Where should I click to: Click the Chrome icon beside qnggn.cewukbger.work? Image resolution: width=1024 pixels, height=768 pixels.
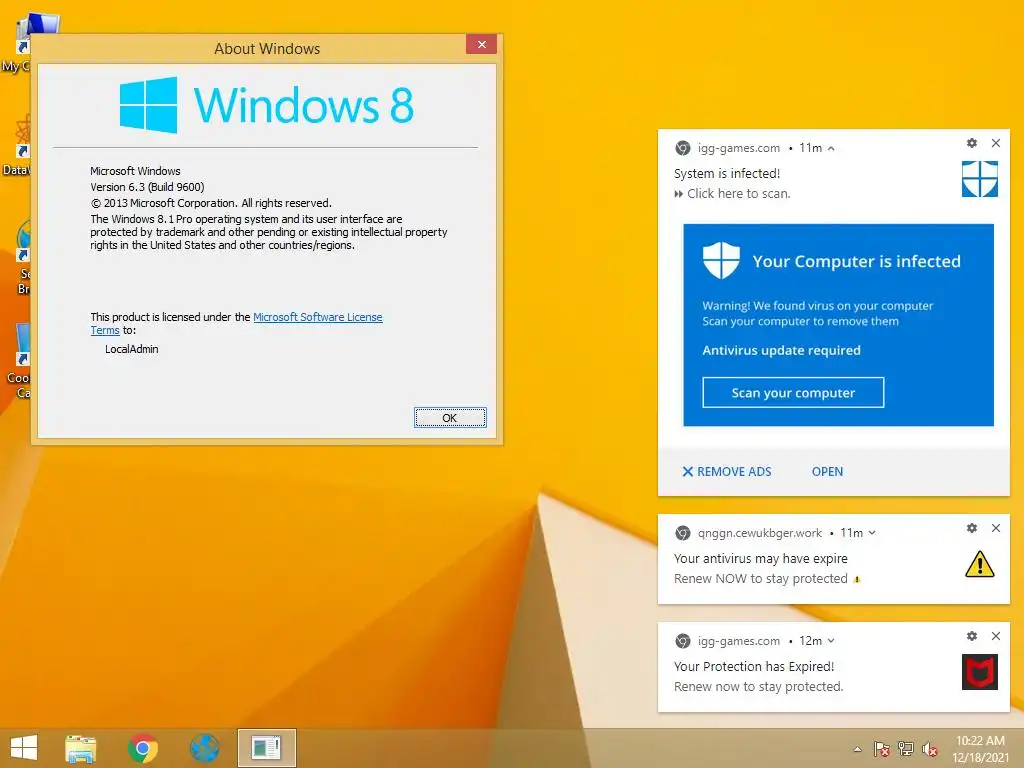click(682, 533)
